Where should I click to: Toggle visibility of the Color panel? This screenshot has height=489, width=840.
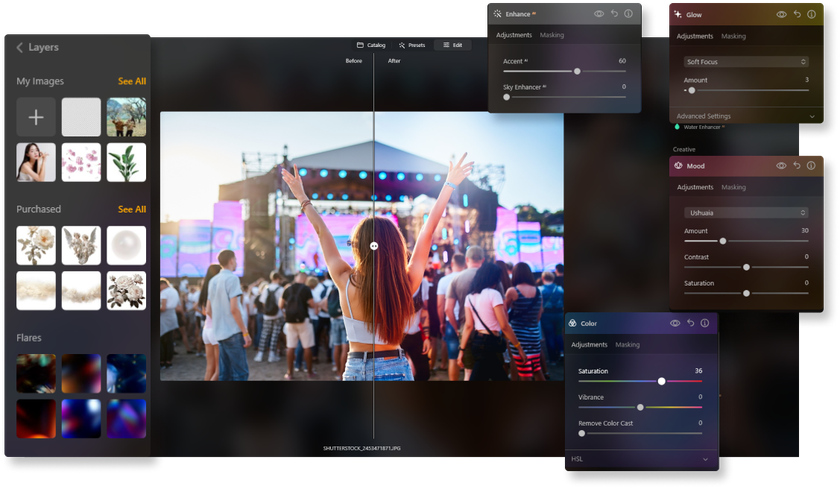click(x=675, y=324)
